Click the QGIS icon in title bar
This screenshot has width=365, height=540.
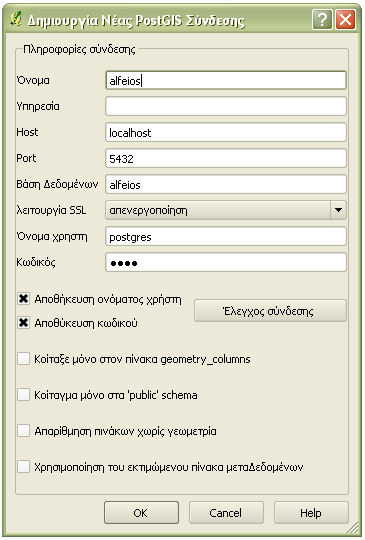point(15,19)
